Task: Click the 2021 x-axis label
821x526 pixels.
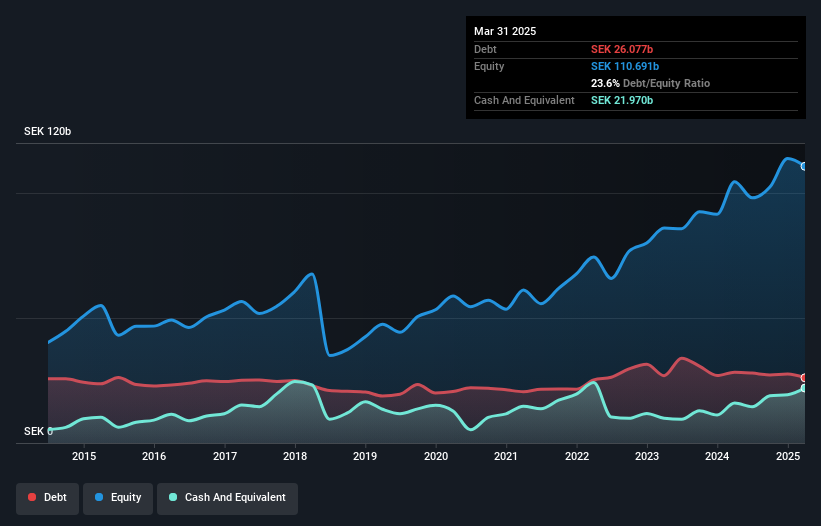Action: 506,456
